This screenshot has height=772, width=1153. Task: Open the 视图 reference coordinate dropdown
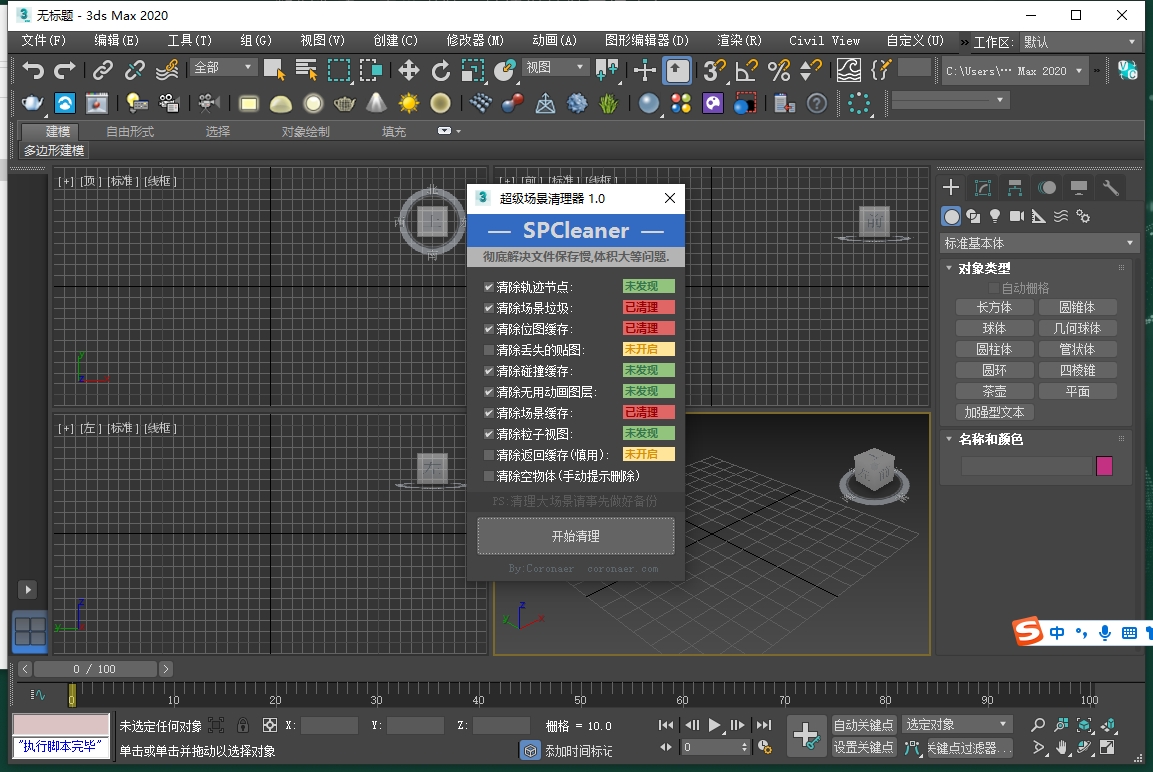(556, 68)
